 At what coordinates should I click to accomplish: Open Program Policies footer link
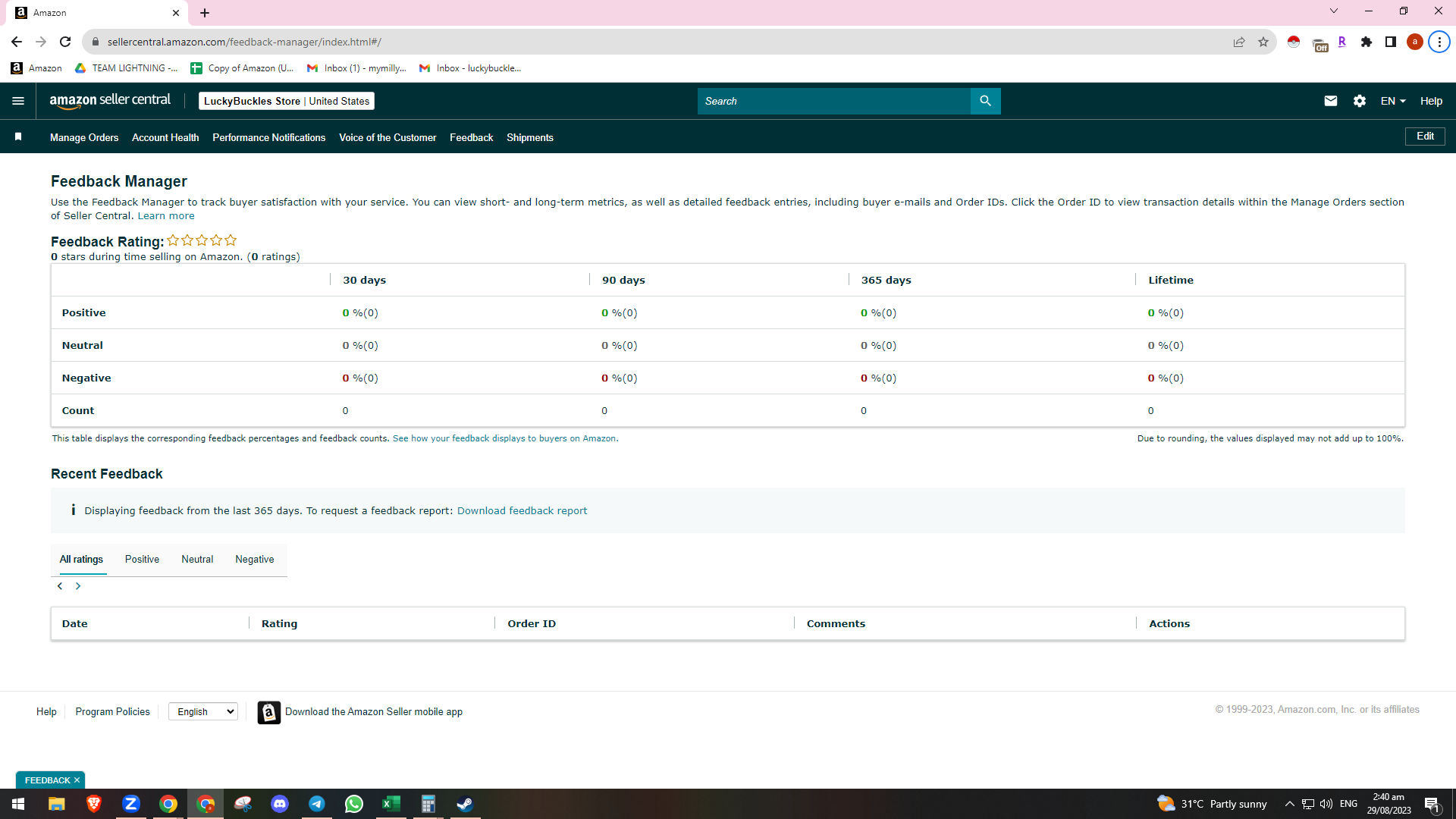click(x=112, y=712)
